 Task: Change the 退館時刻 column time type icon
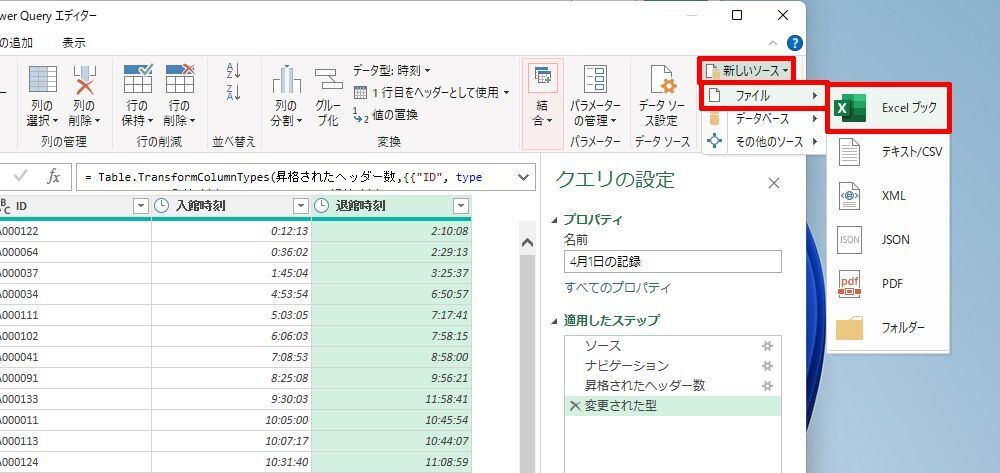coord(323,206)
